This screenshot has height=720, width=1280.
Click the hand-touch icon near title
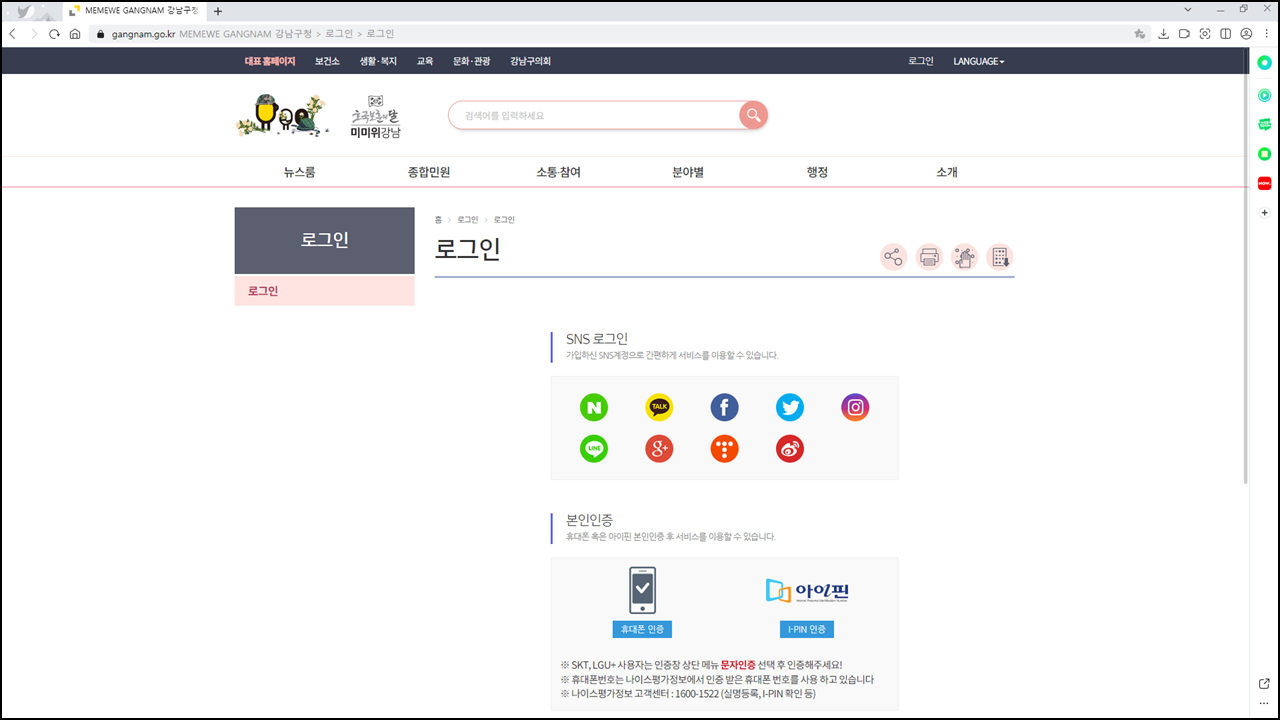[x=964, y=257]
